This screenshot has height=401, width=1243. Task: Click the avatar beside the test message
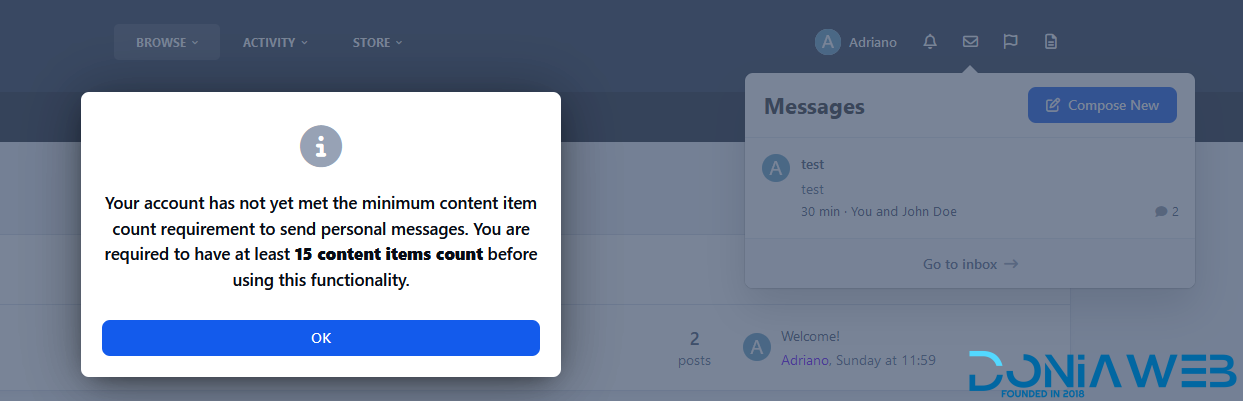(776, 168)
